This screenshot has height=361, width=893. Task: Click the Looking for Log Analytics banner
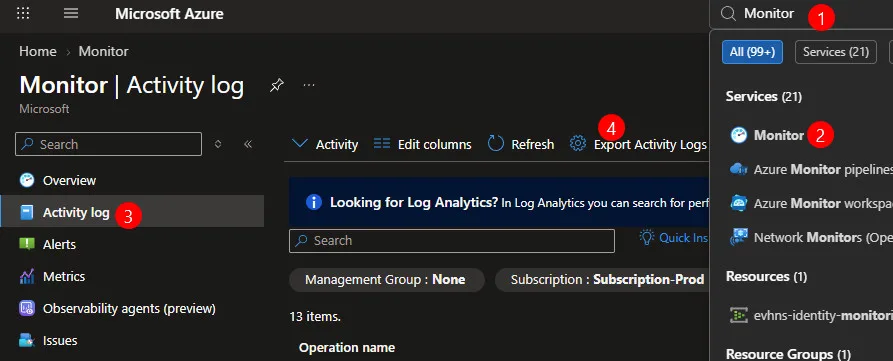click(499, 202)
